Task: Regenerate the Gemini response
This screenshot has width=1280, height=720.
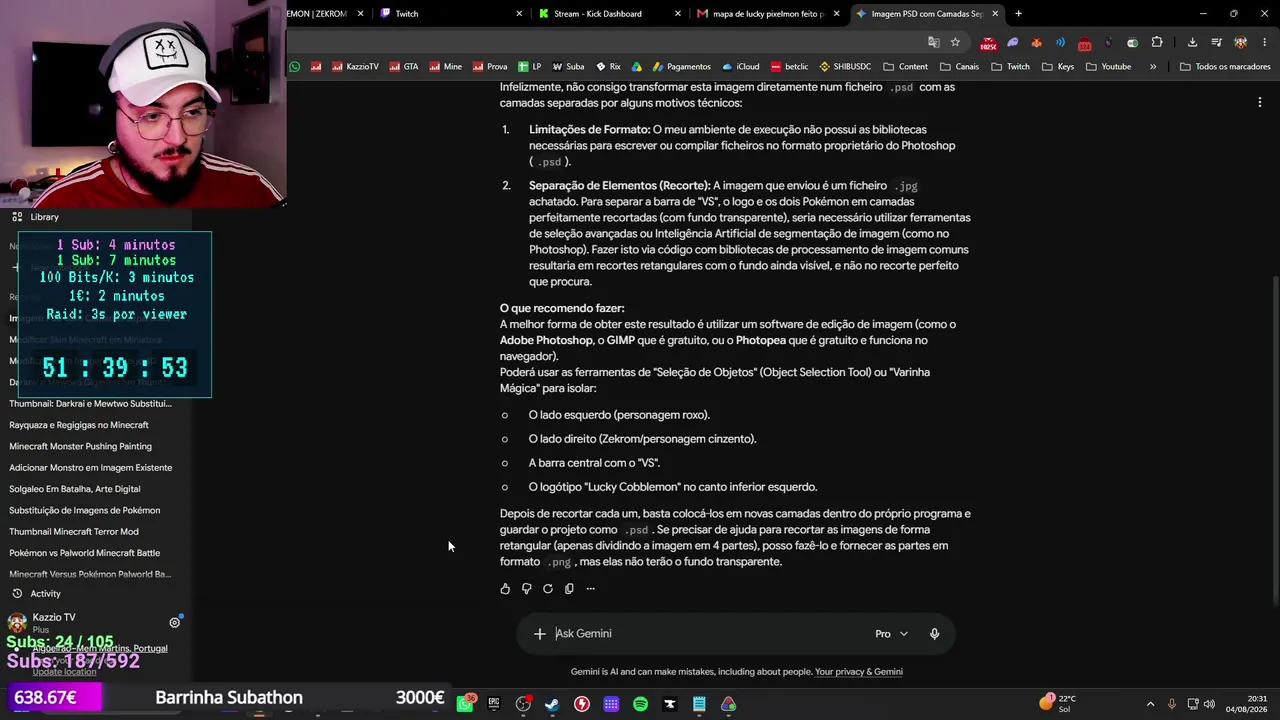Action: click(x=548, y=589)
